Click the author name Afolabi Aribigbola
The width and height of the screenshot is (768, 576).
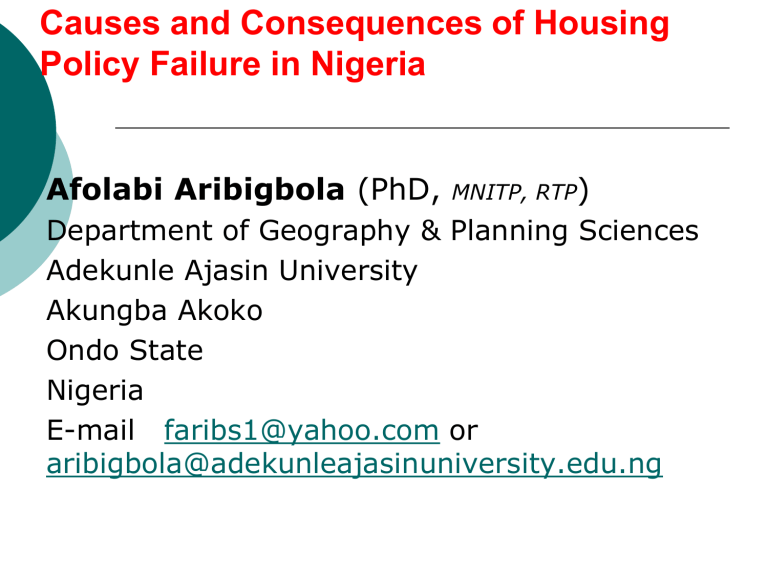[195, 190]
